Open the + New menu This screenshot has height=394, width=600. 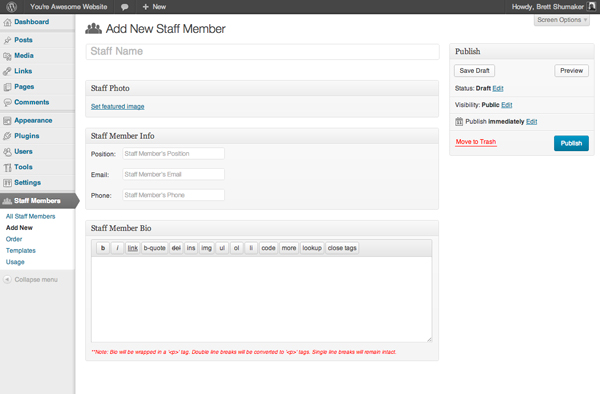pos(154,7)
